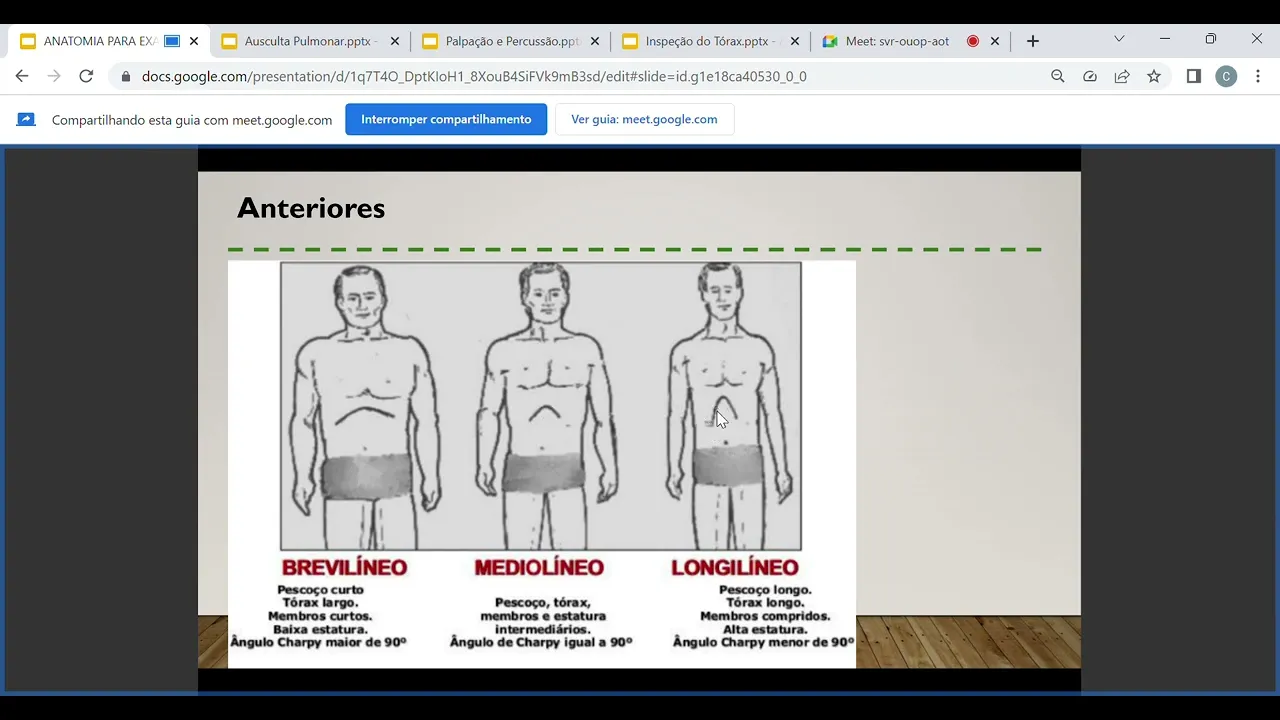
Task: Click the mediolíneo body figure
Action: coord(545,405)
